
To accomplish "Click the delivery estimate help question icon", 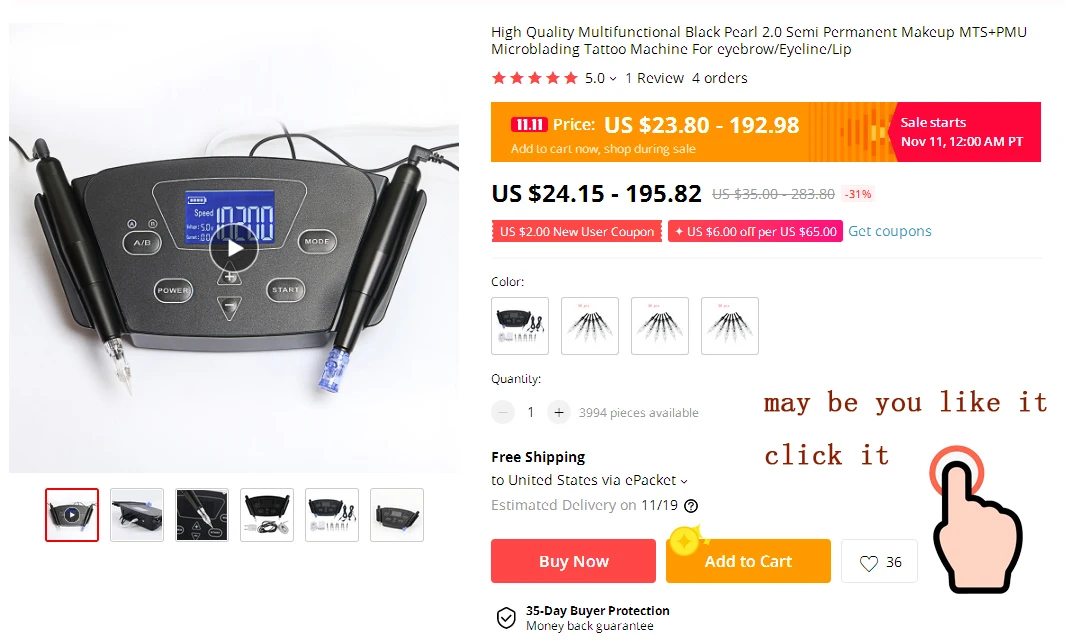I will (x=691, y=506).
